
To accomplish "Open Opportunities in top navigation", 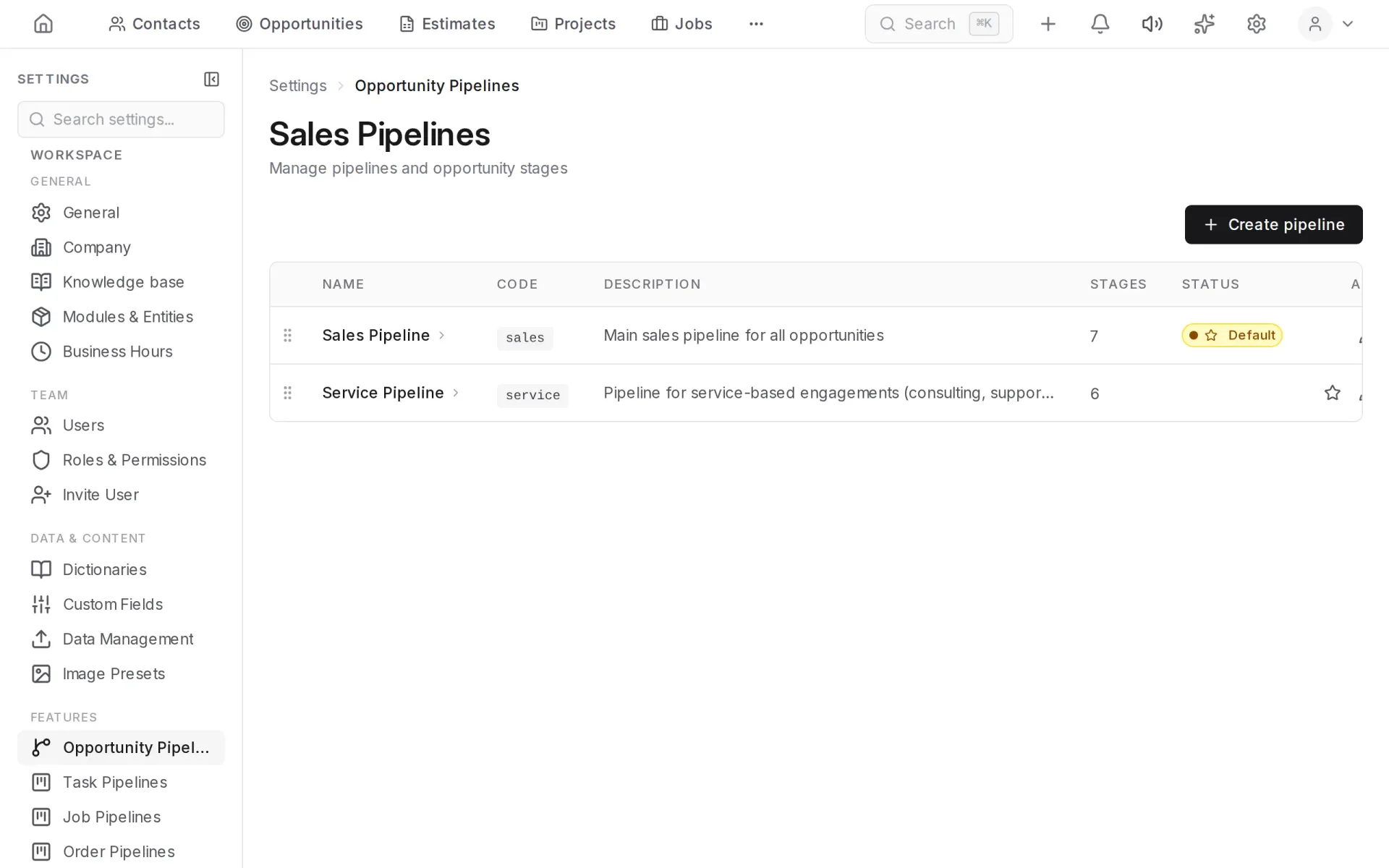I will [x=300, y=24].
